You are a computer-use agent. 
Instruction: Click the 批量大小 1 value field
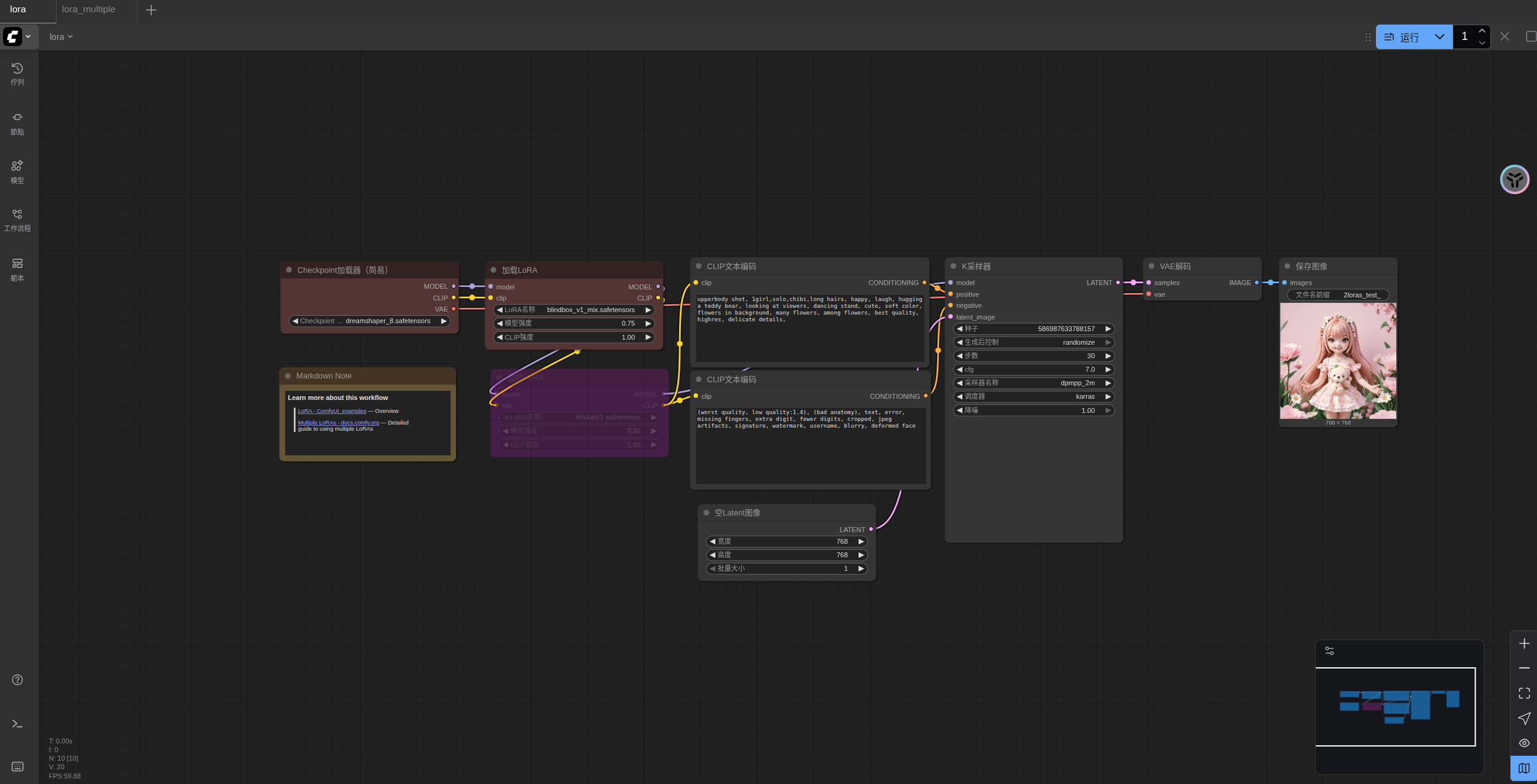click(787, 568)
